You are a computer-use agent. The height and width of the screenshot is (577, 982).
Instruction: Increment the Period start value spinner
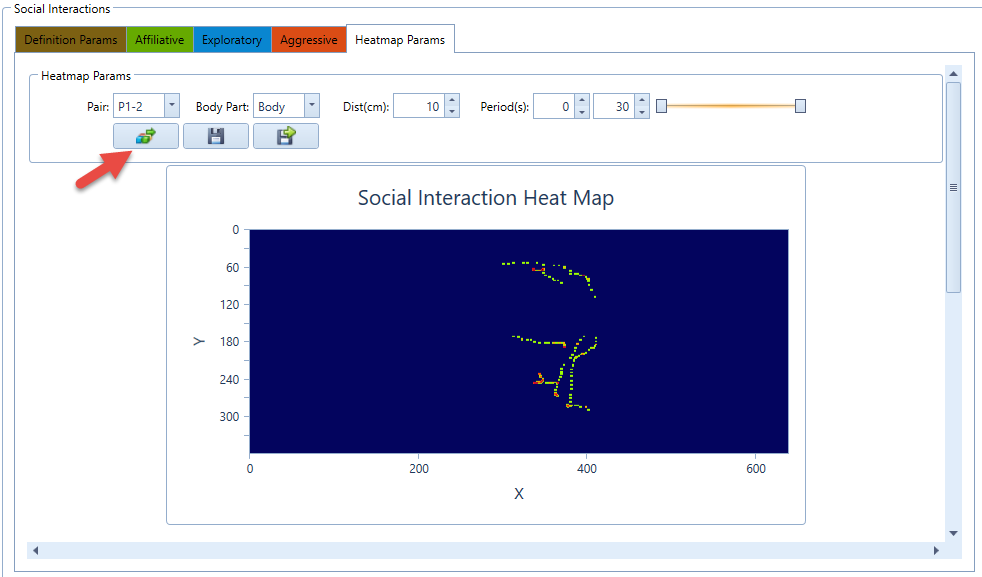tap(582, 101)
